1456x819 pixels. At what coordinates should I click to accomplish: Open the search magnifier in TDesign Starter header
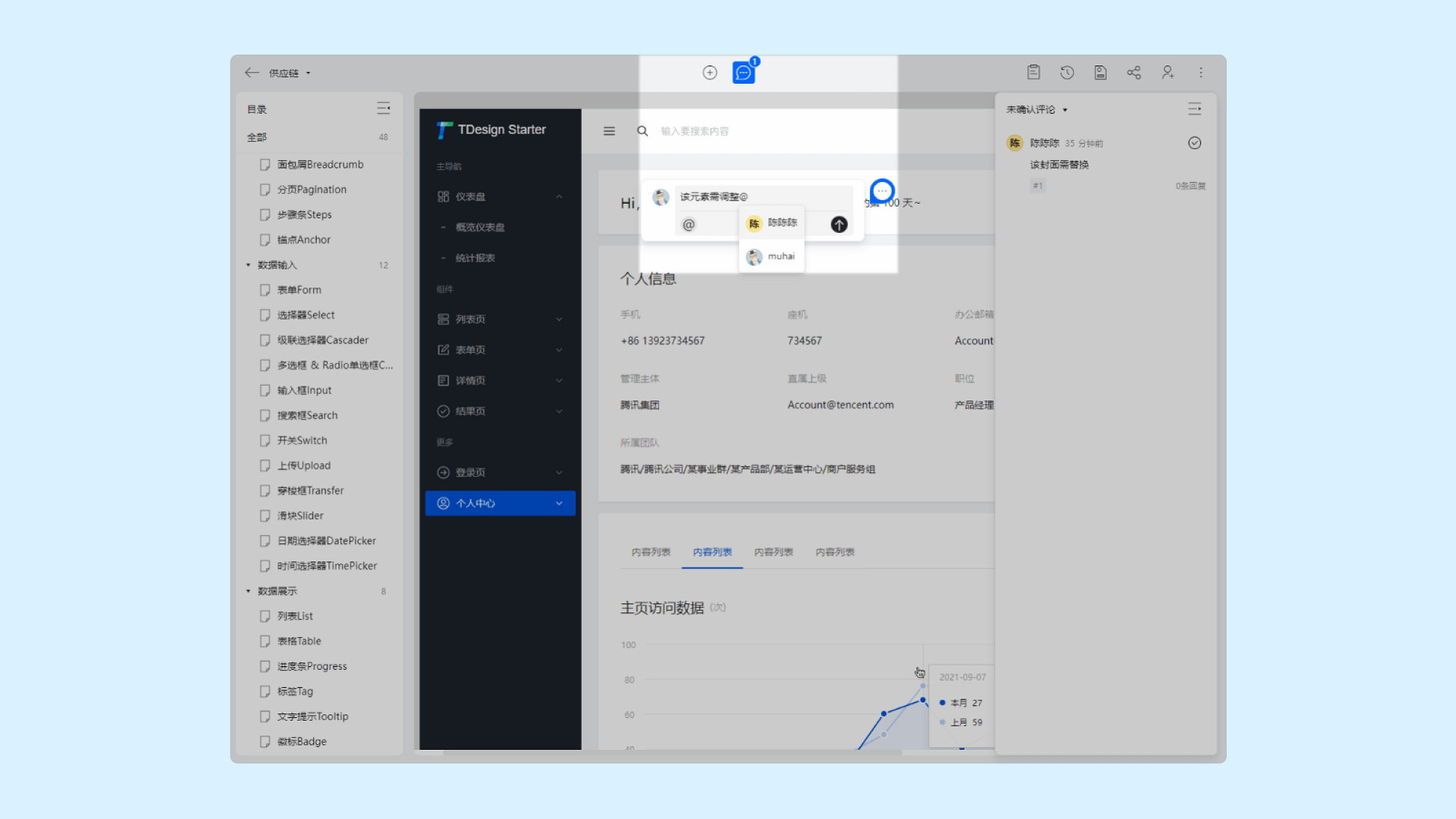642,131
